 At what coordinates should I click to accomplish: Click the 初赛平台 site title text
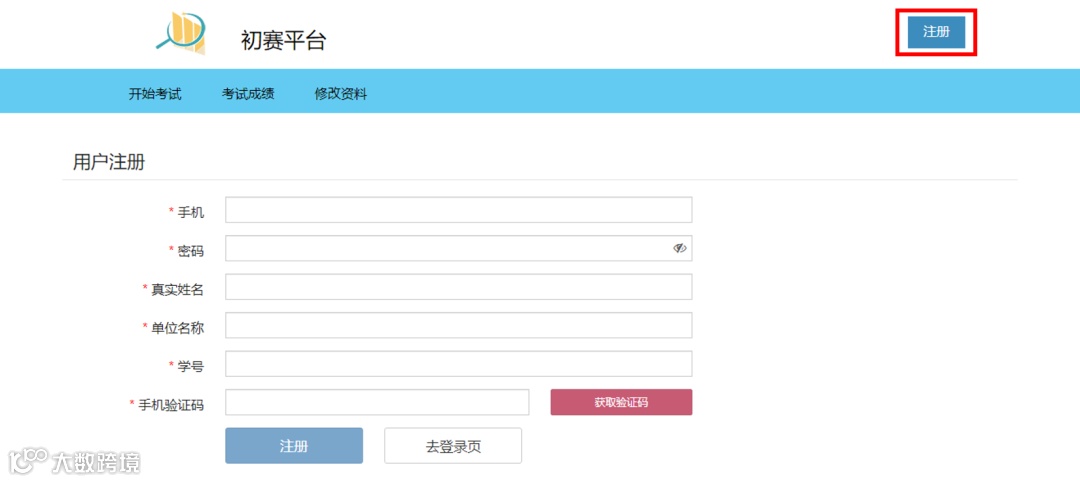[x=283, y=41]
